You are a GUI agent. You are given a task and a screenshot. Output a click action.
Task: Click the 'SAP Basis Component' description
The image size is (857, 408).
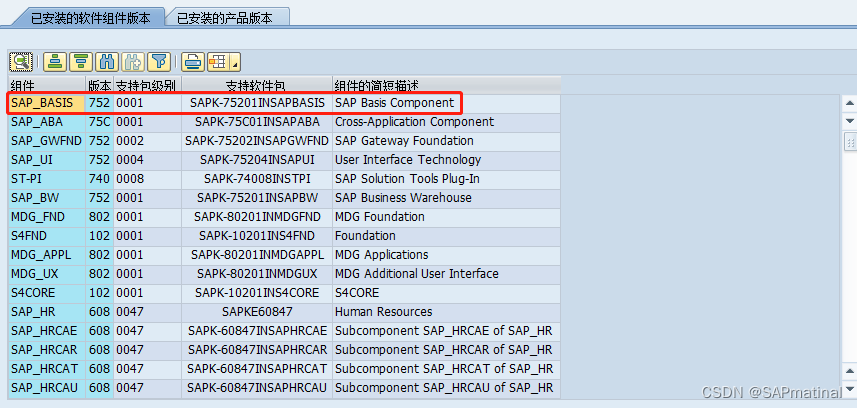point(395,103)
